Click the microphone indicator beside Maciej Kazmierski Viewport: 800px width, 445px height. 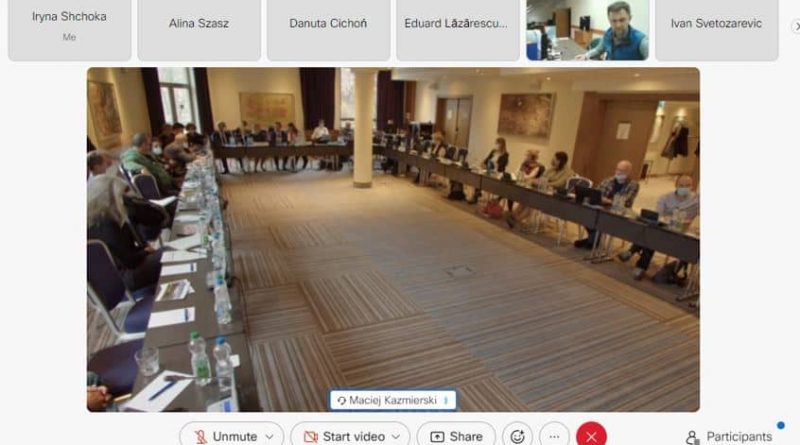pyautogui.click(x=446, y=401)
